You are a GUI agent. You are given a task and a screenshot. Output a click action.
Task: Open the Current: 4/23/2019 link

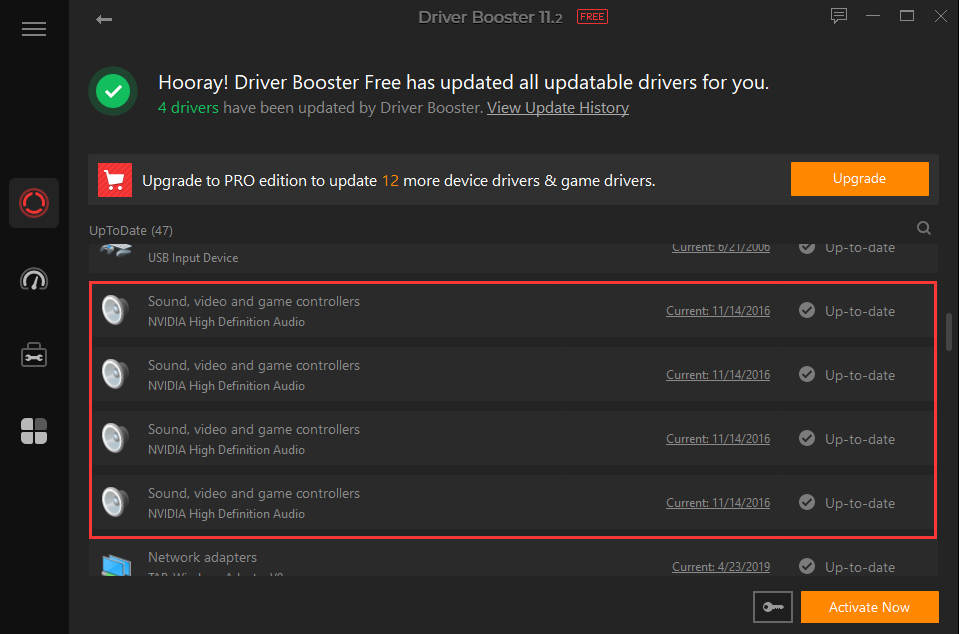[721, 567]
